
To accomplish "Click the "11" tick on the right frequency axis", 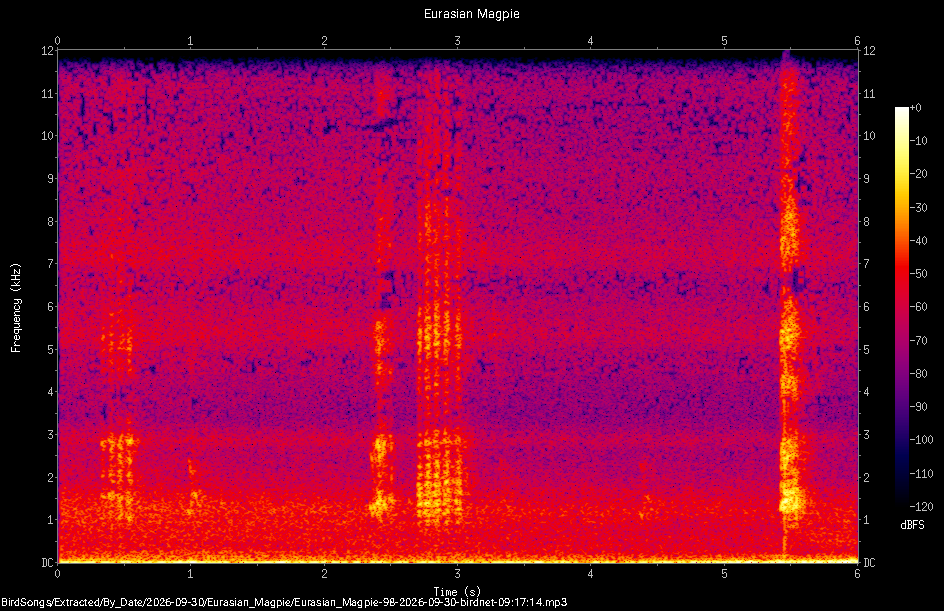I will pyautogui.click(x=869, y=93).
